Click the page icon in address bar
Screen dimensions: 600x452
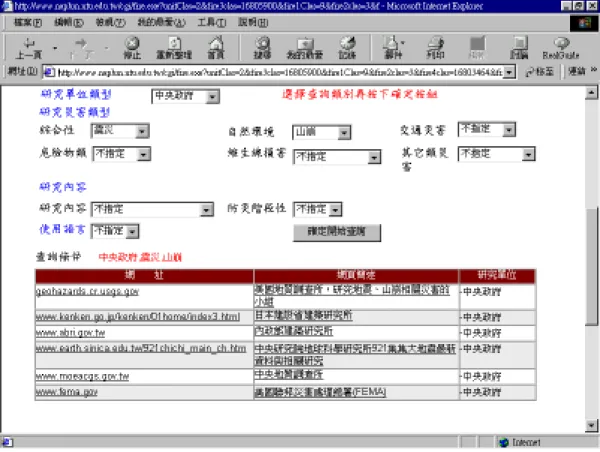point(49,72)
